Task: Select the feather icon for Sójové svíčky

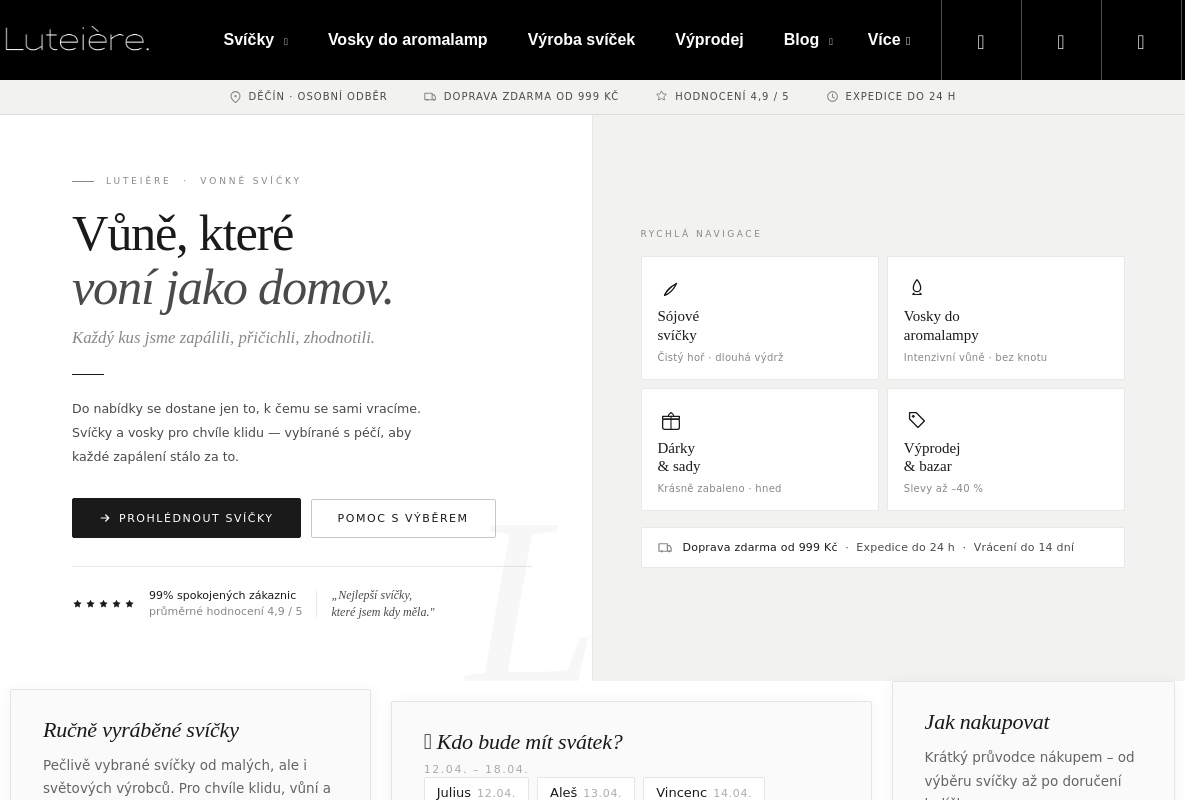Action: (670, 289)
